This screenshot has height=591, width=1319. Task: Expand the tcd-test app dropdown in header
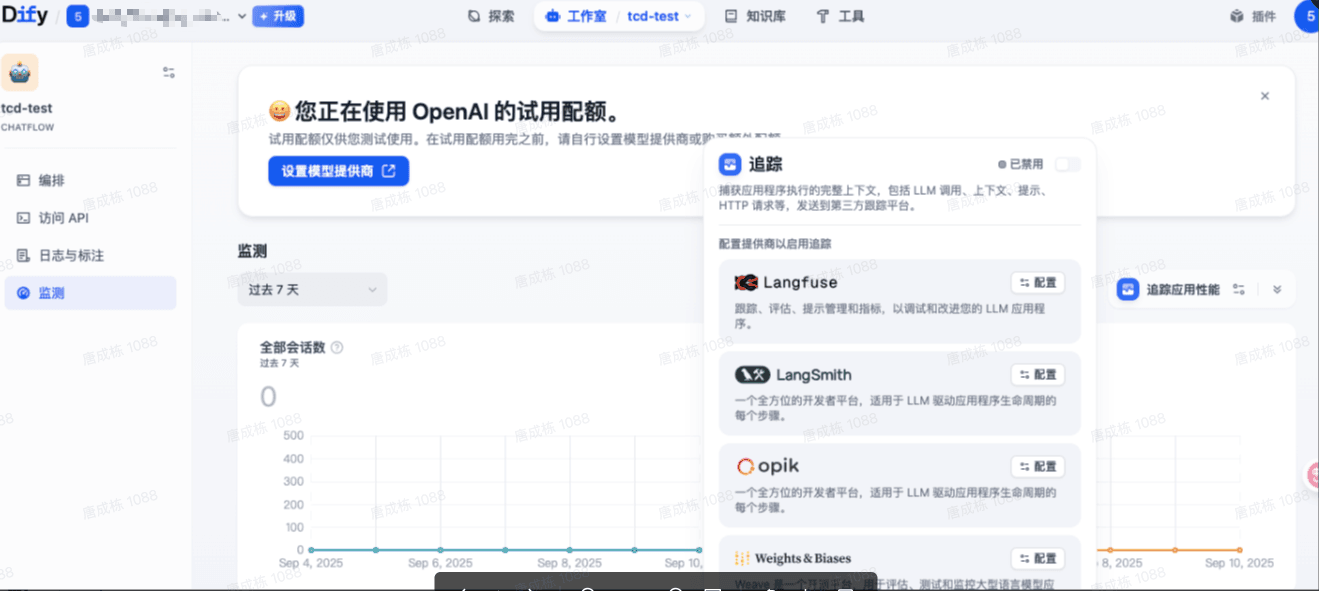pyautogui.click(x=659, y=16)
